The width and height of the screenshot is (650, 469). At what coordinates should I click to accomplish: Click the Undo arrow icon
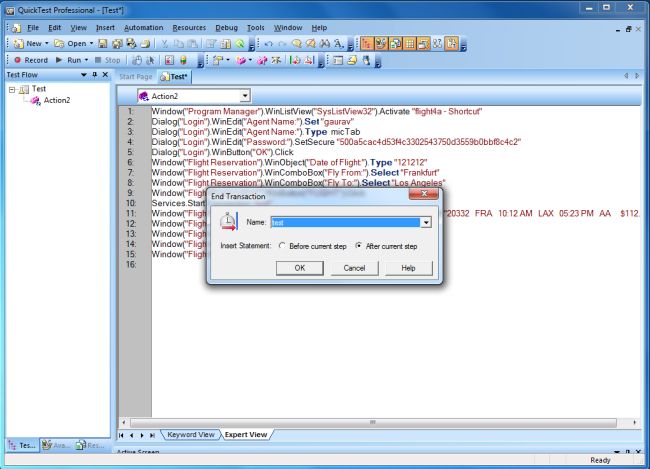click(x=269, y=44)
